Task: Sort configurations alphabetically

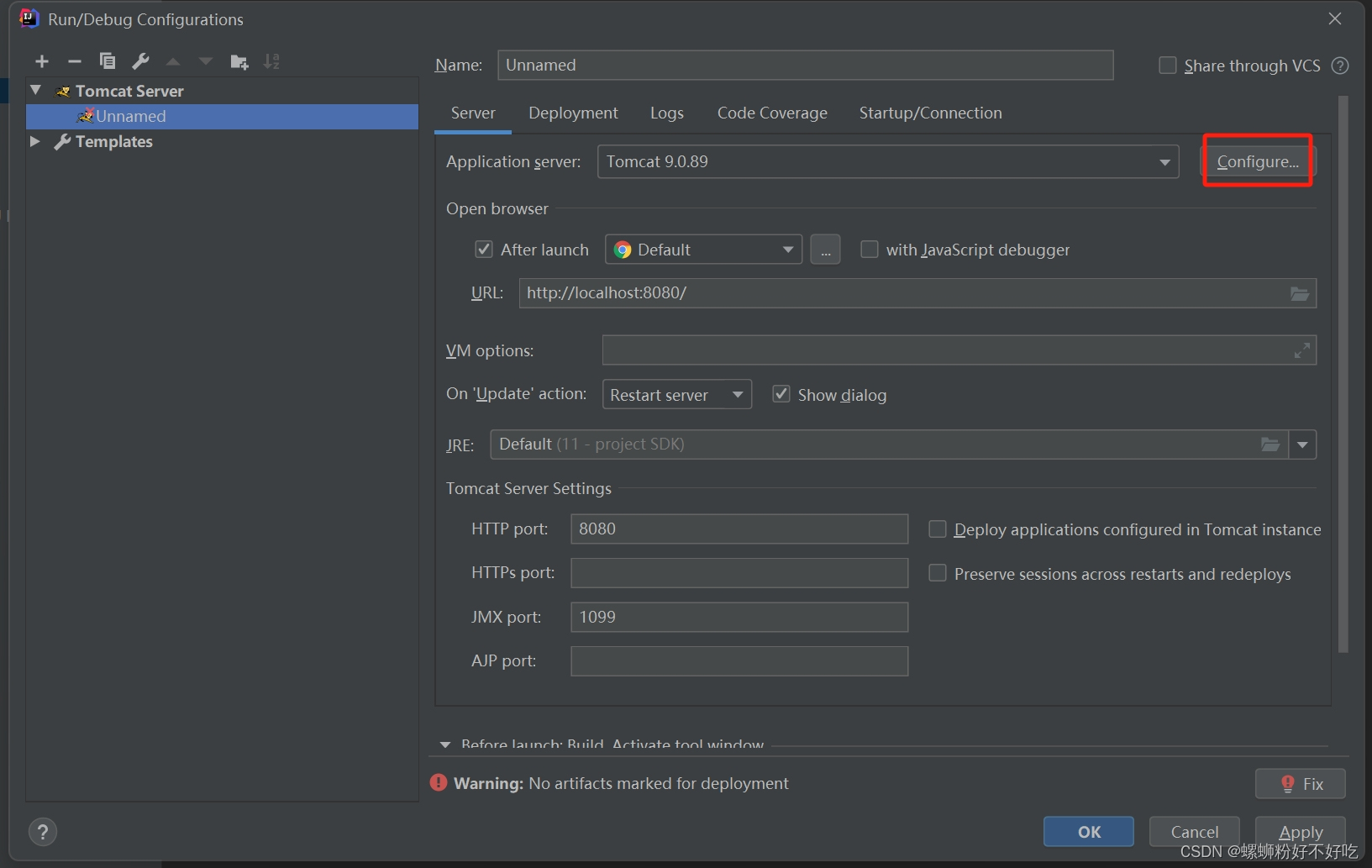Action: pos(271,61)
